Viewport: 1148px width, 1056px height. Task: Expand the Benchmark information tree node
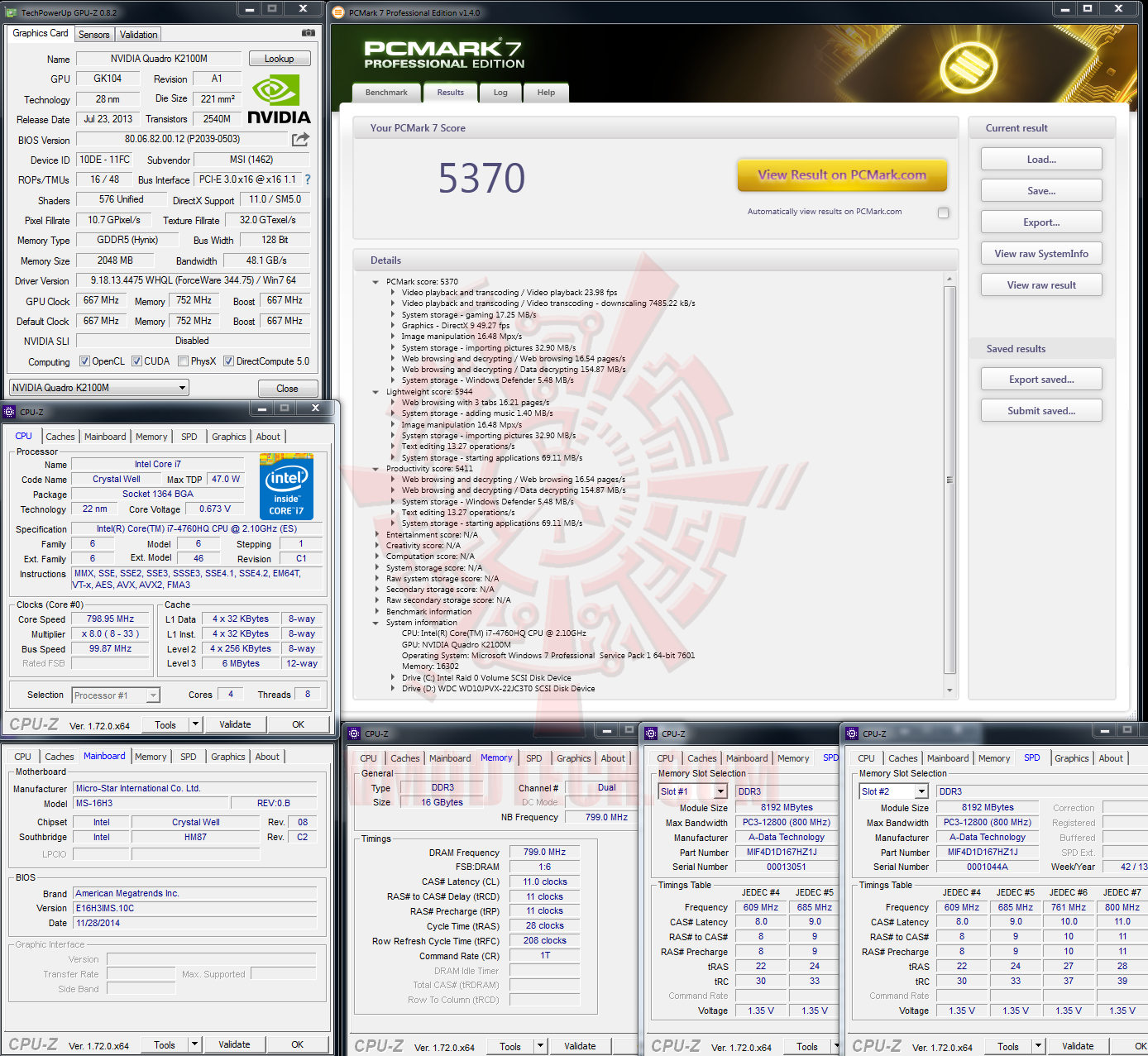(376, 612)
